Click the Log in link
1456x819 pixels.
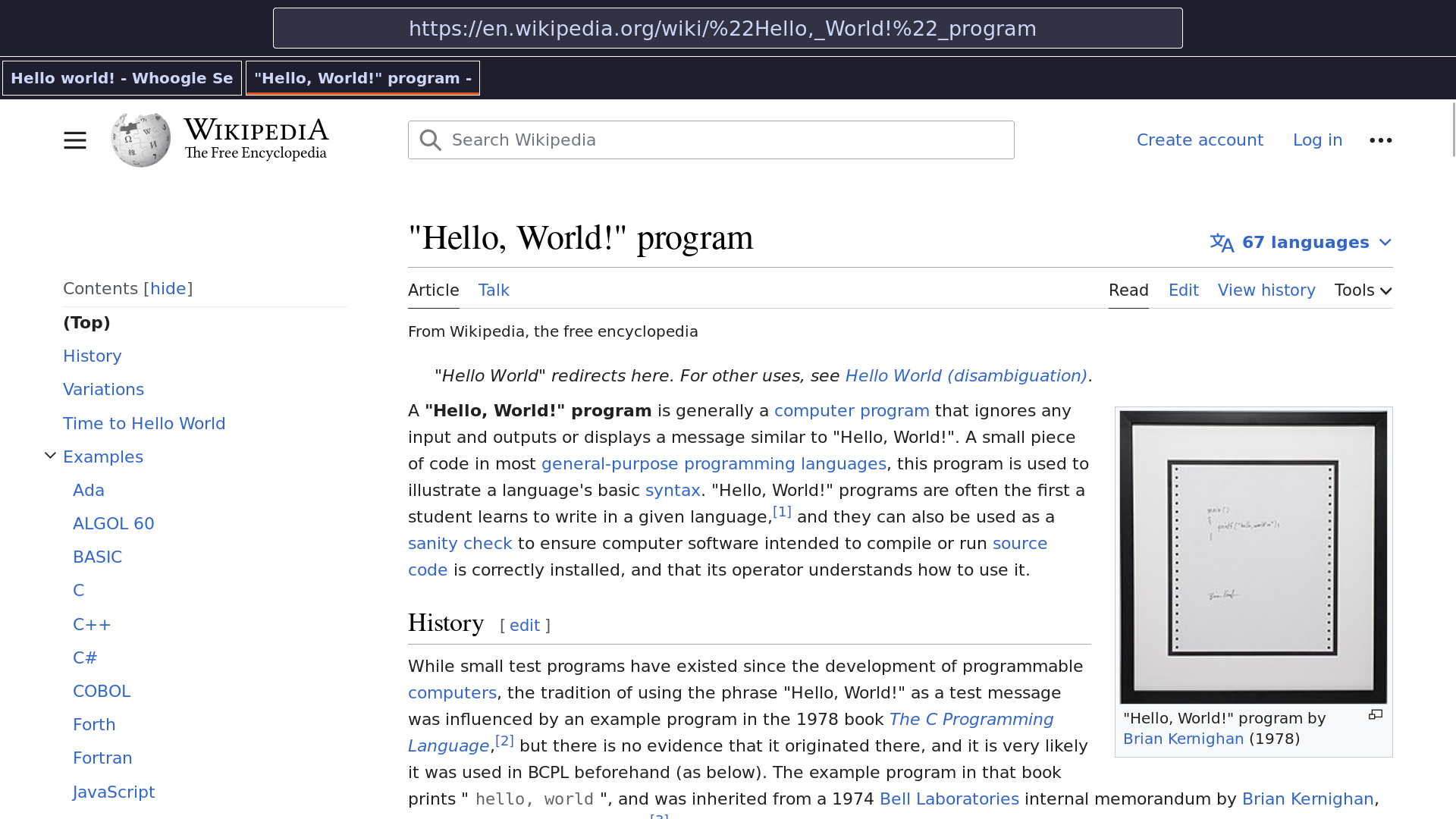1317,140
